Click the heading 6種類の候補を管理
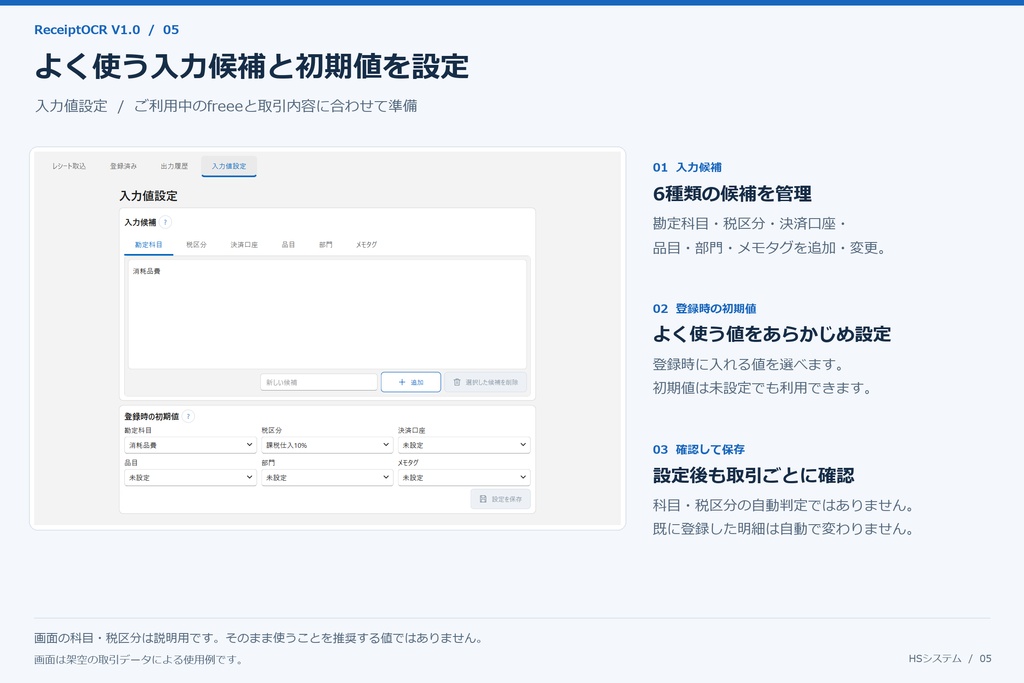Screen dimensions: 1024x683 point(732,194)
